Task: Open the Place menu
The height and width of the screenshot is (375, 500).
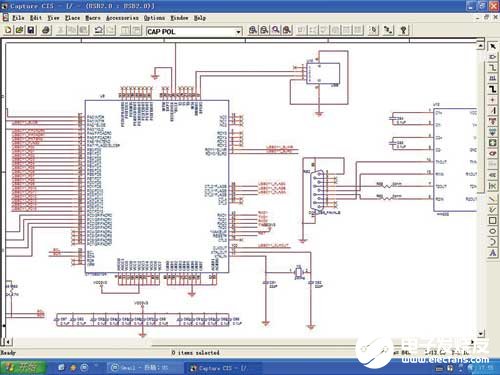Action: pos(72,18)
